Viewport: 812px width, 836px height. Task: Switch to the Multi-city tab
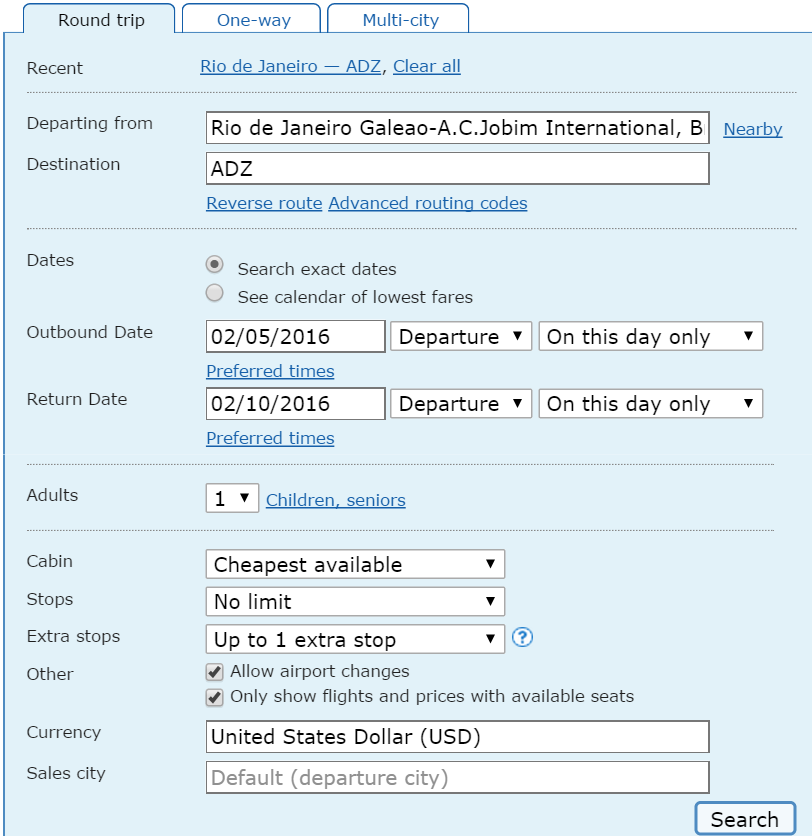tap(398, 20)
